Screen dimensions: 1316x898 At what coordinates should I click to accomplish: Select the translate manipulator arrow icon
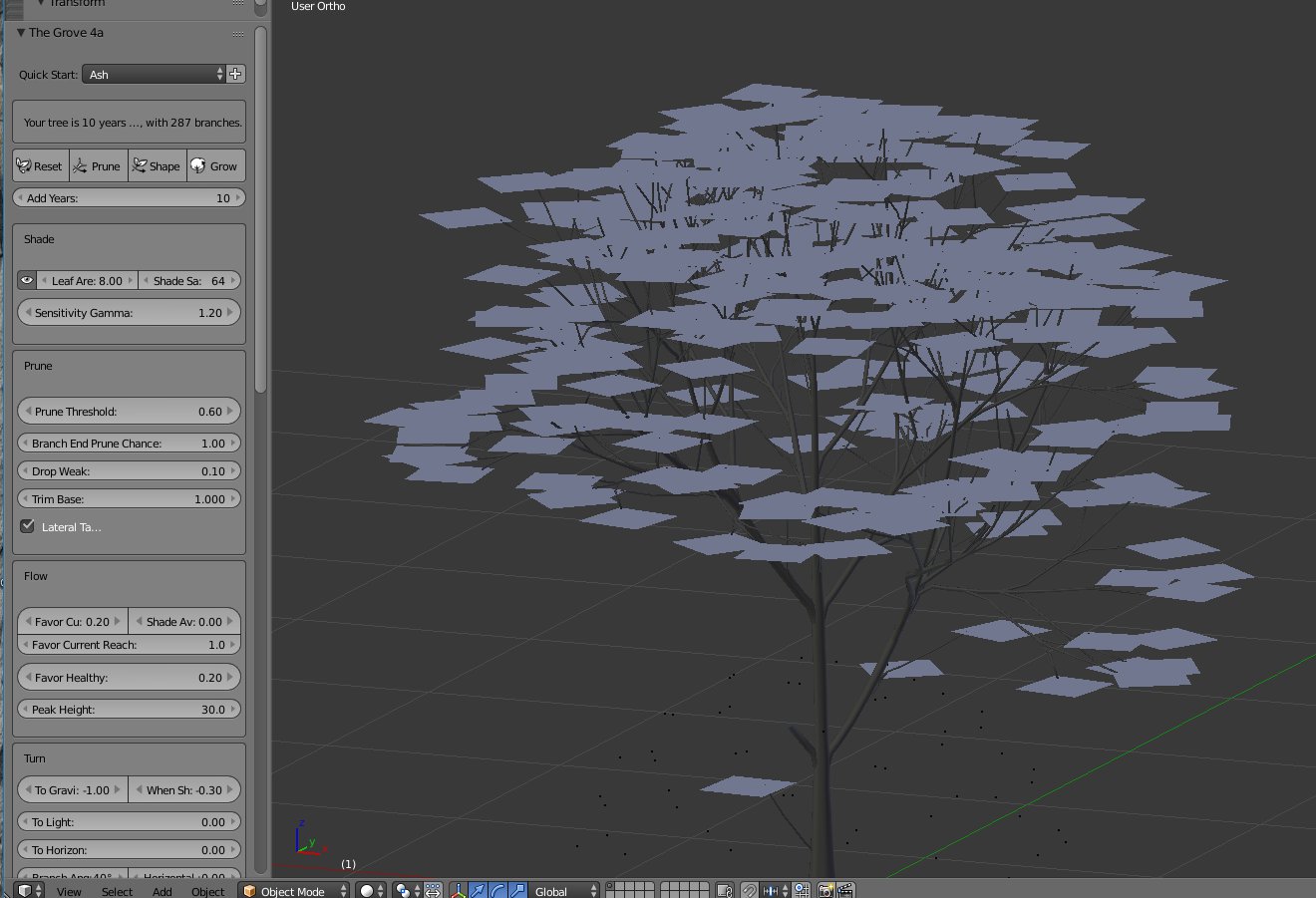tap(479, 891)
